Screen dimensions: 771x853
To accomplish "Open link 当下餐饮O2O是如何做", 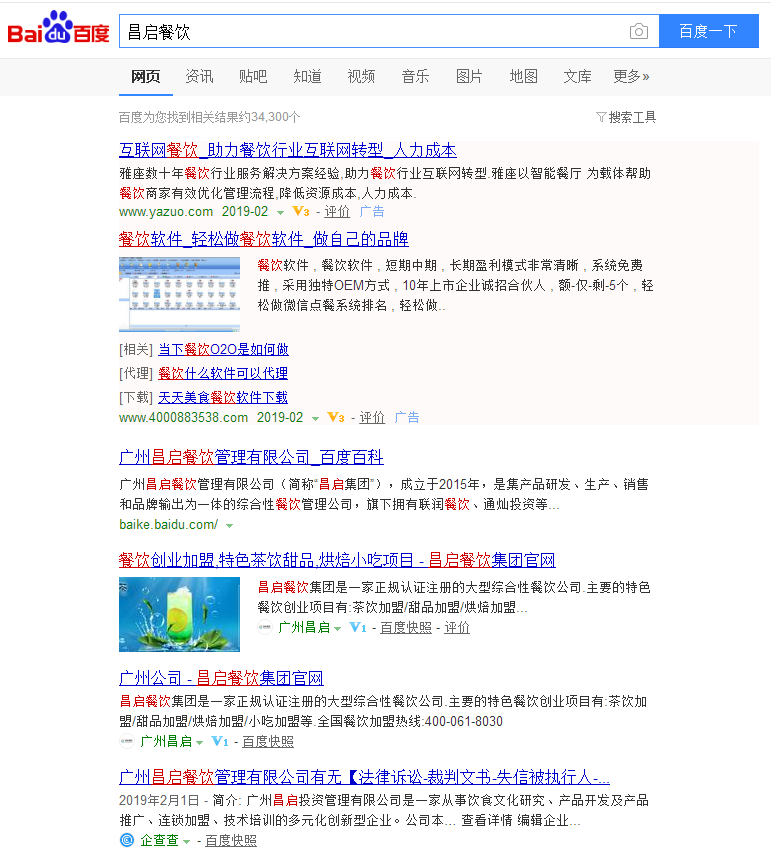I will (x=223, y=350).
